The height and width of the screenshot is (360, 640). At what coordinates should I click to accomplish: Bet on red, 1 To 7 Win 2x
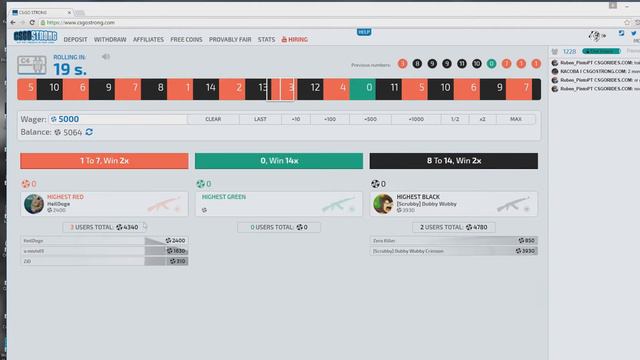[x=104, y=161]
